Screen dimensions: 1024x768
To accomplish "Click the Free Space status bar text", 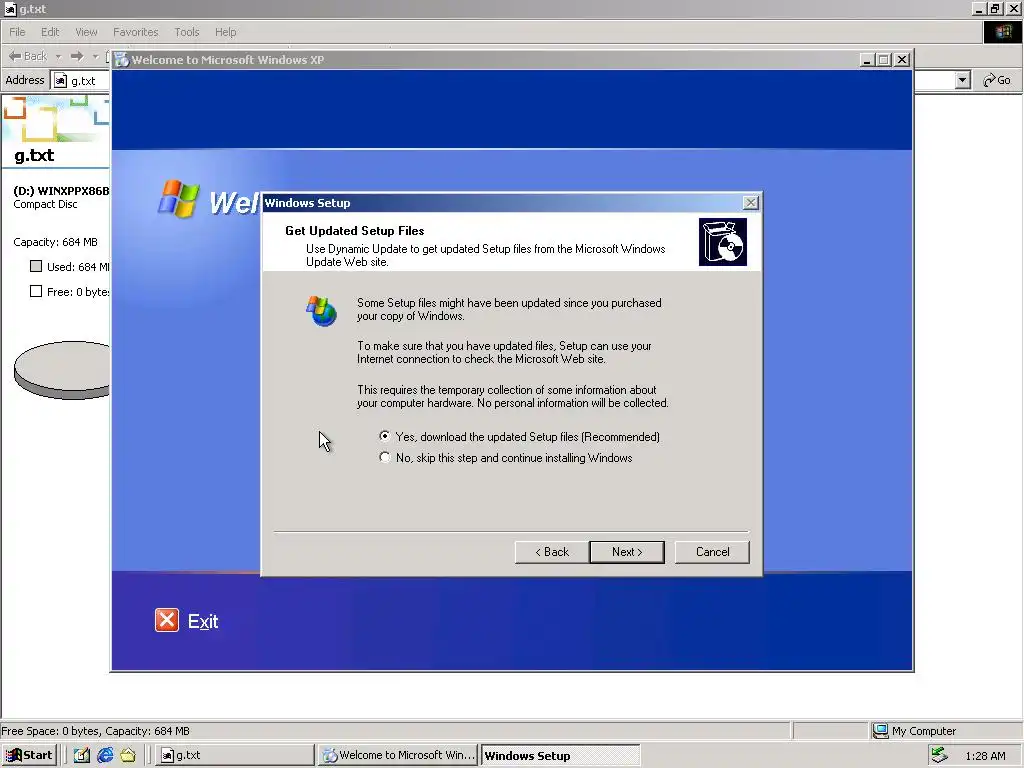I will 95,731.
